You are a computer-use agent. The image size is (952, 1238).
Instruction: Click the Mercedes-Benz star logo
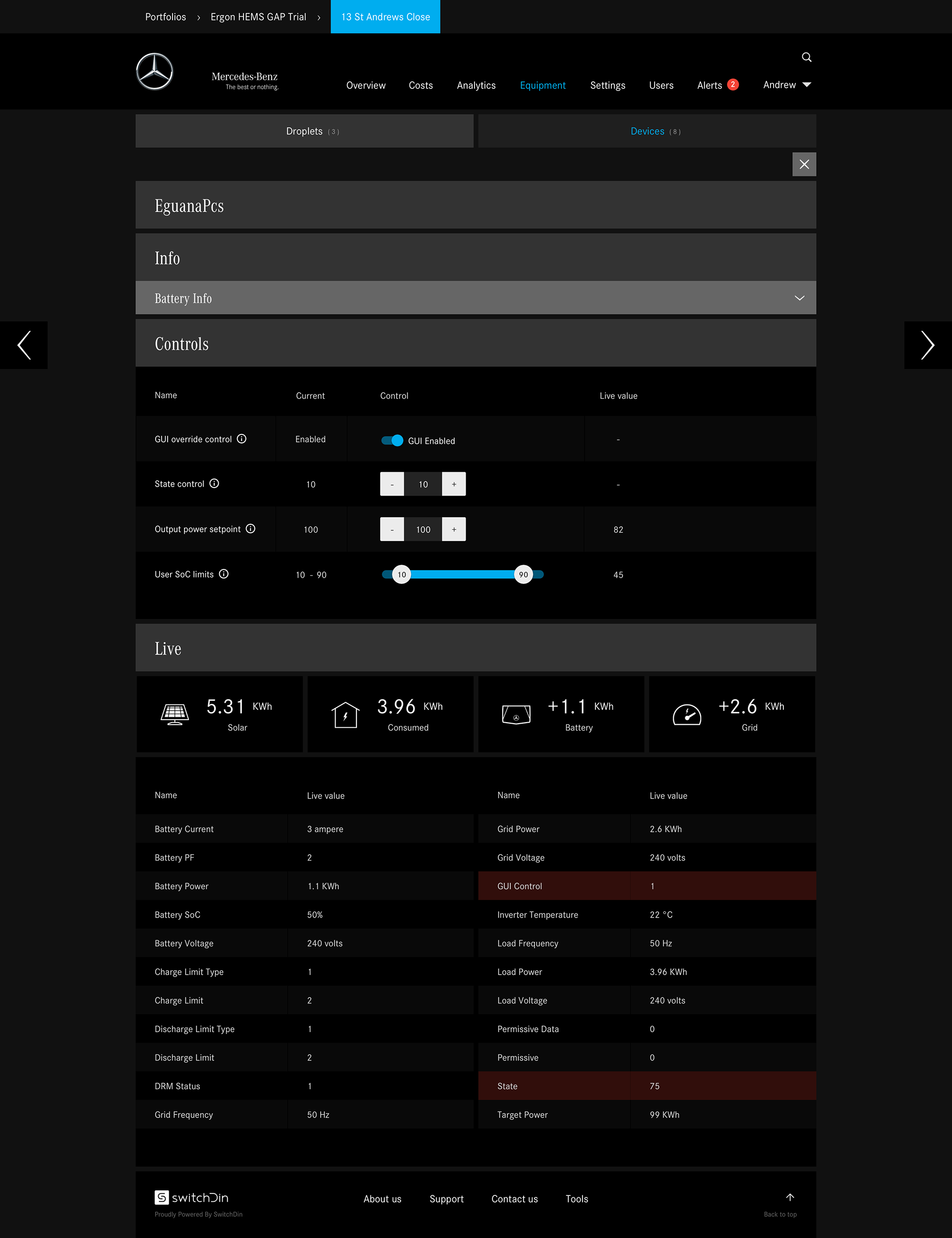pyautogui.click(x=155, y=72)
